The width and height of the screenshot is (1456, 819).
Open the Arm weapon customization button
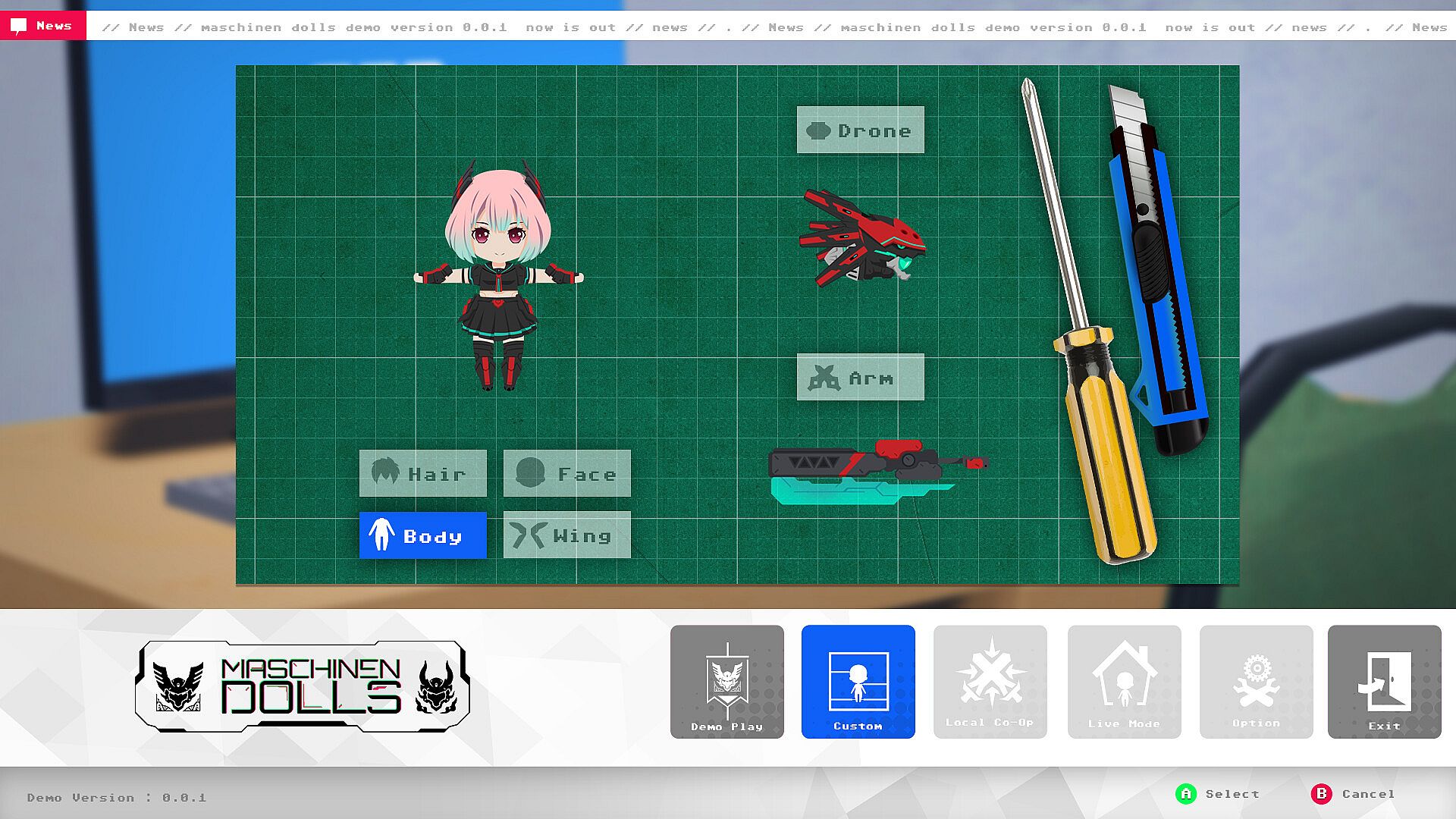tap(860, 377)
